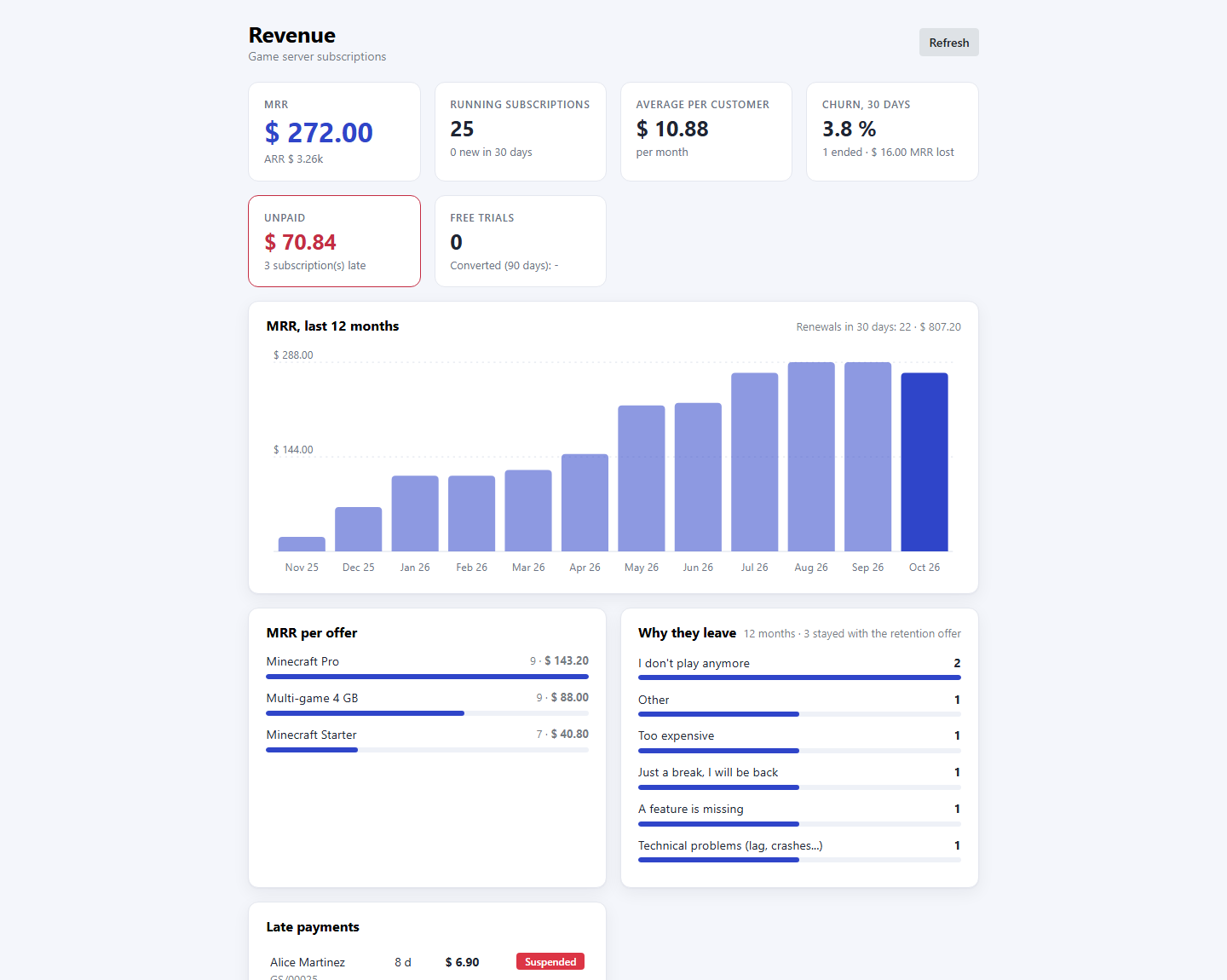
Task: Click the '8 d' days late value
Action: (x=403, y=962)
